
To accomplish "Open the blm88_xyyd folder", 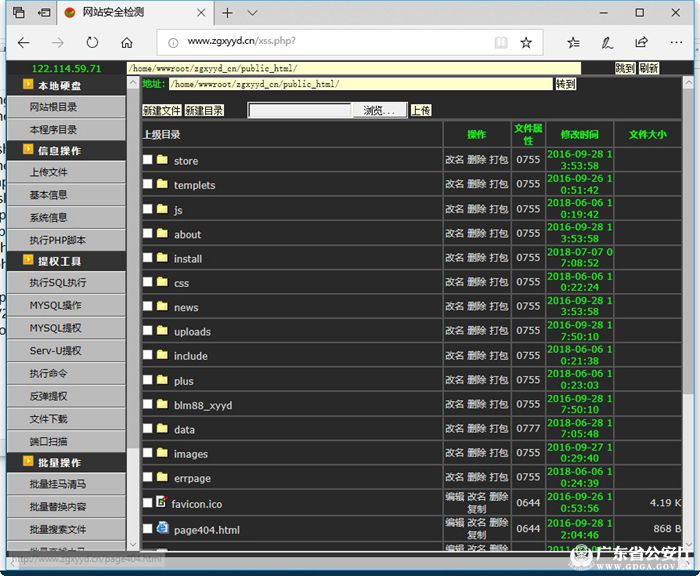I will click(x=203, y=405).
